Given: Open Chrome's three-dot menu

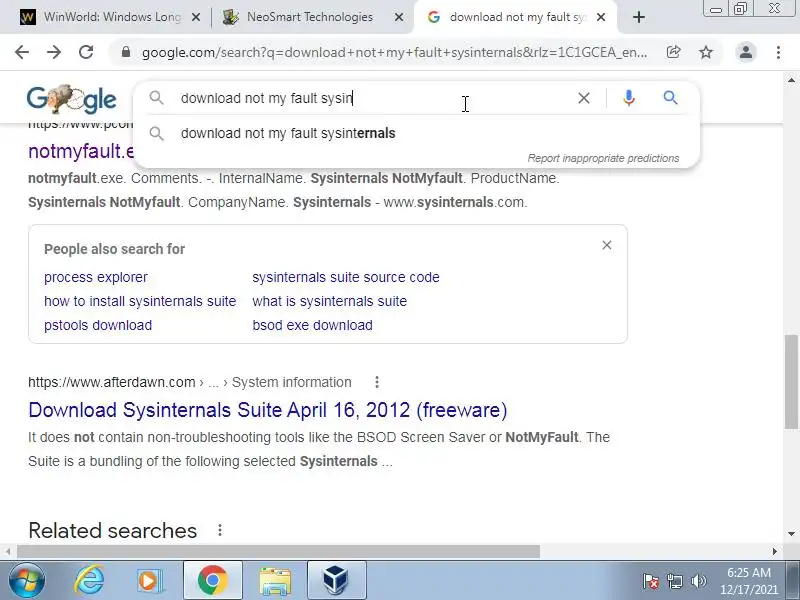Looking at the screenshot, I should (x=778, y=52).
